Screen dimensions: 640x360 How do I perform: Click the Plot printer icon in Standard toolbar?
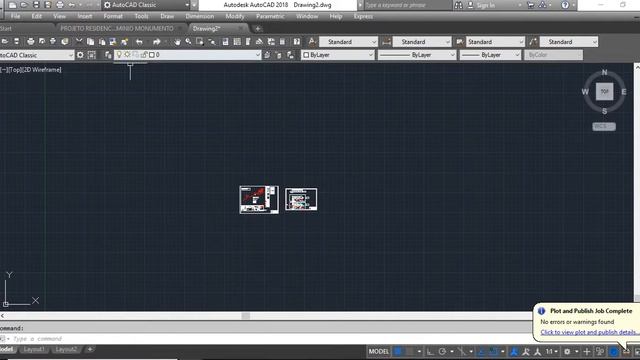[31, 42]
